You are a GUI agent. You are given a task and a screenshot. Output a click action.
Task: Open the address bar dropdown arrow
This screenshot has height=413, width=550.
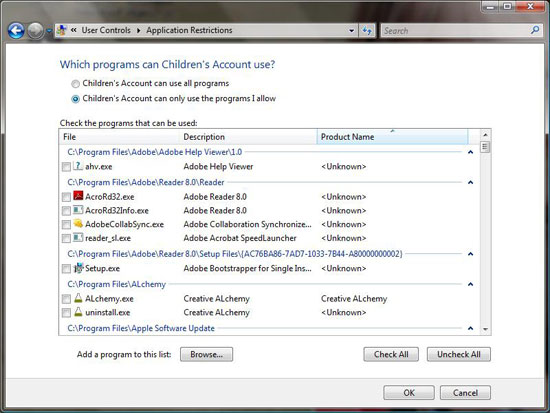pos(351,31)
